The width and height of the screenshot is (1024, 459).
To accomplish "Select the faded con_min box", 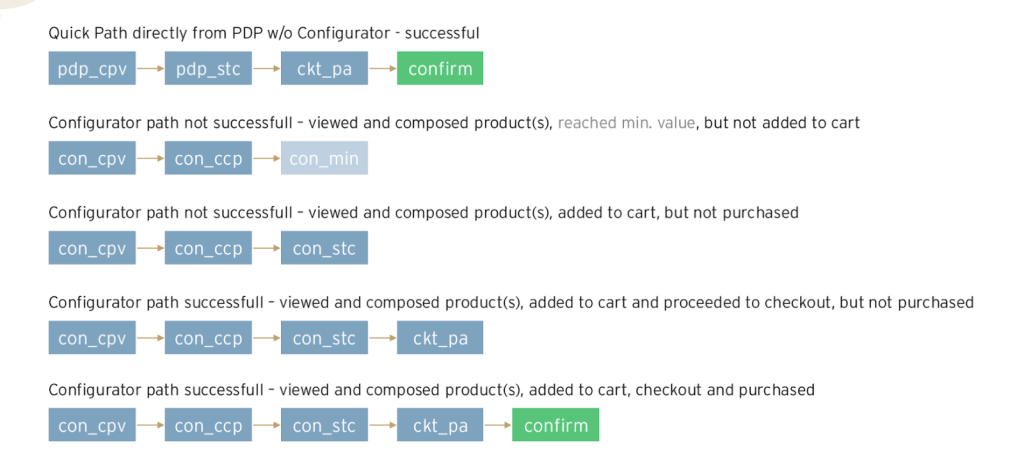I will [x=324, y=159].
